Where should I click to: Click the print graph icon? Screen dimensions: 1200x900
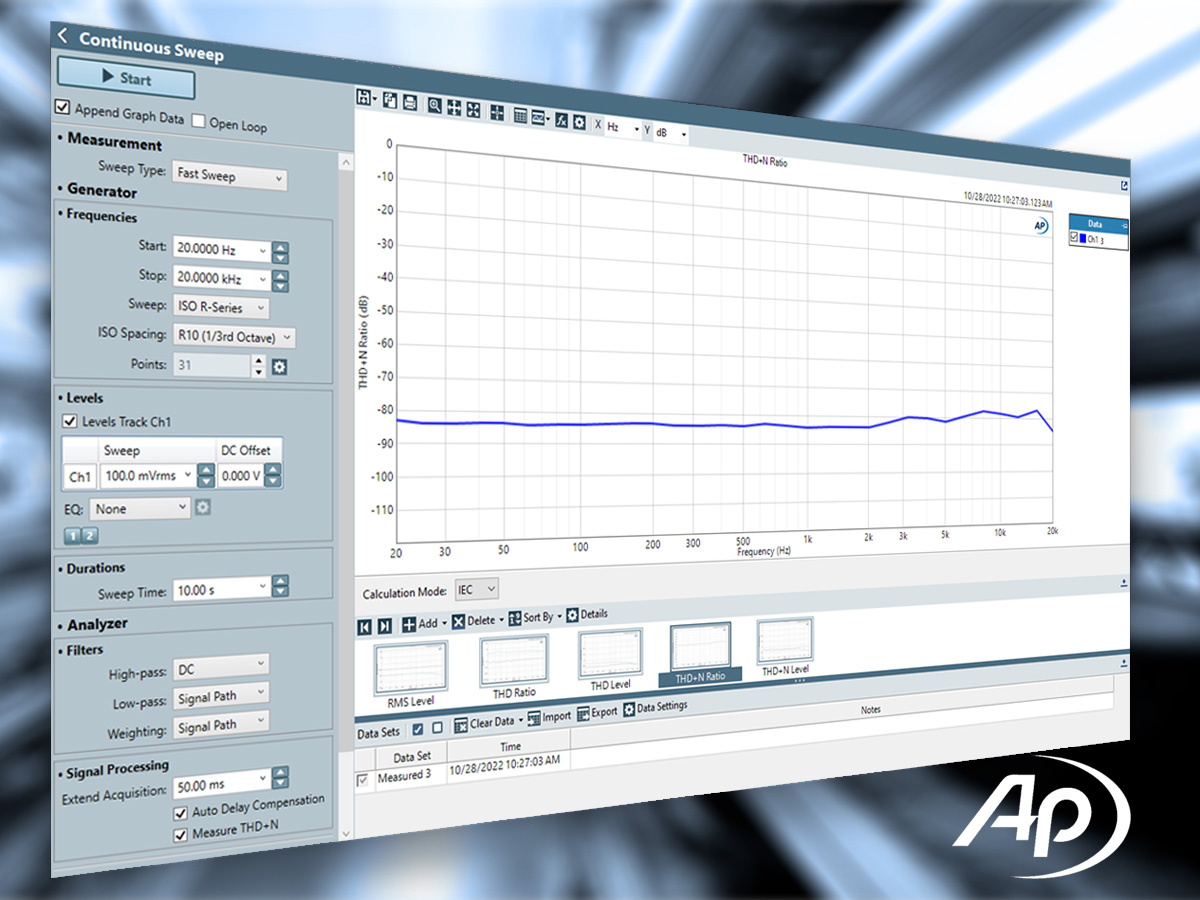(410, 103)
